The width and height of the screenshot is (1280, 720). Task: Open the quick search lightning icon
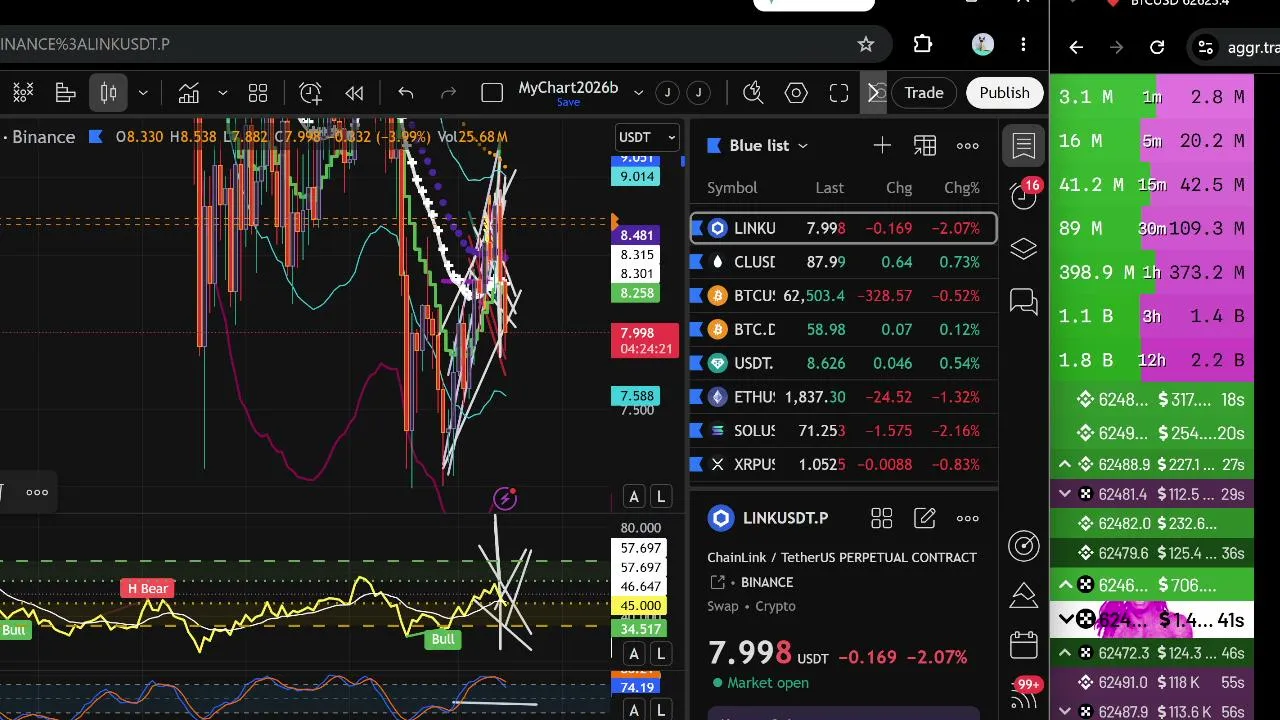754,93
